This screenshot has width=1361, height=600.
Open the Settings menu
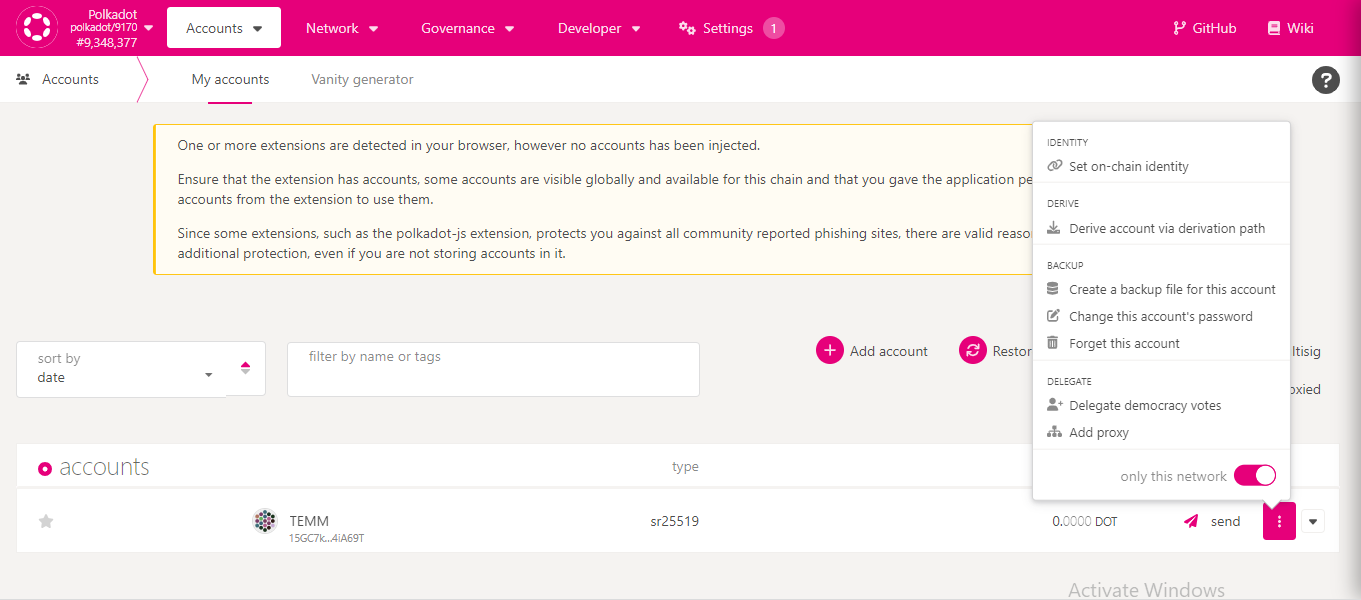point(731,28)
